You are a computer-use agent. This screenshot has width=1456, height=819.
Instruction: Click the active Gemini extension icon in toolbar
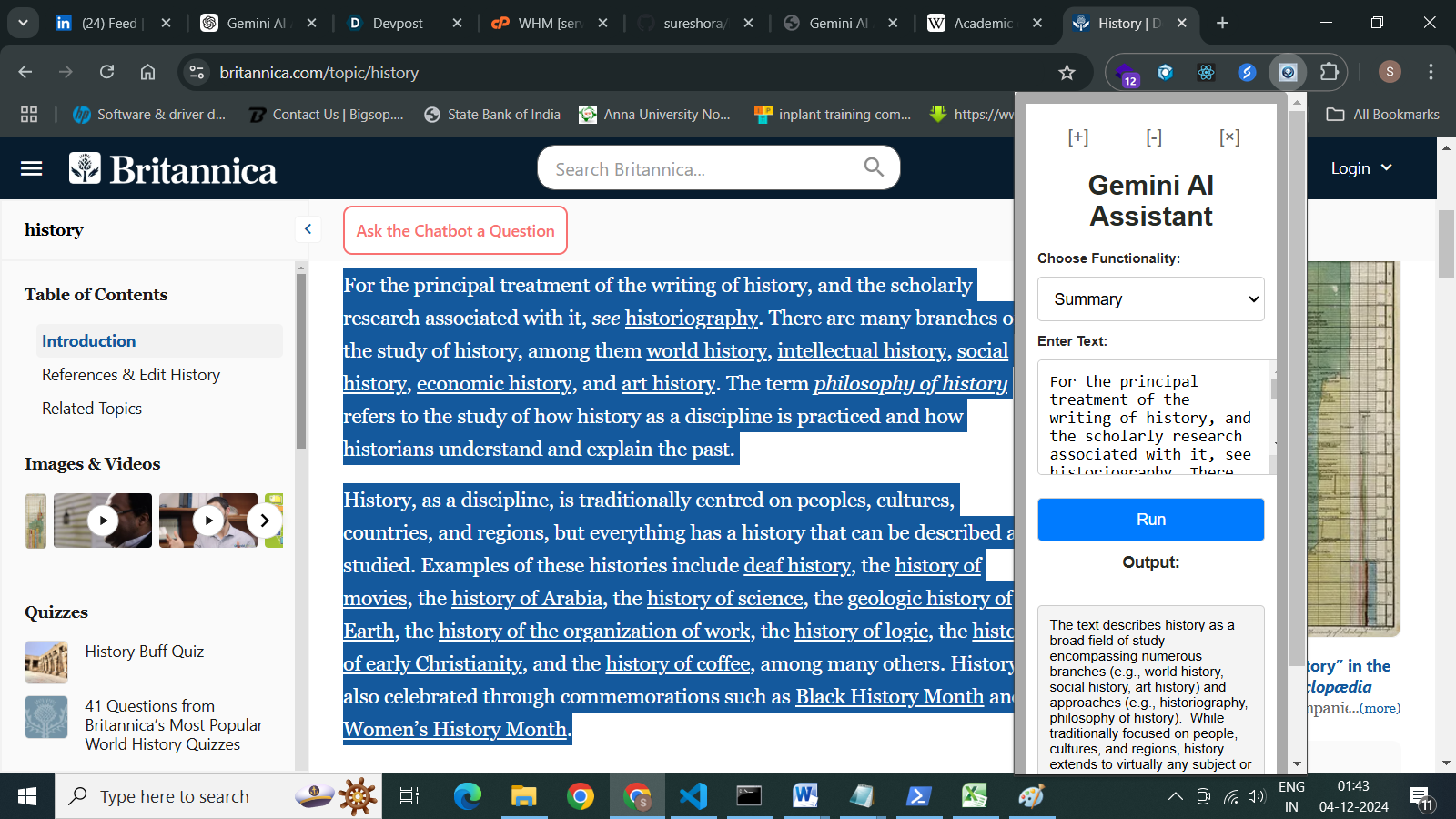1288,72
